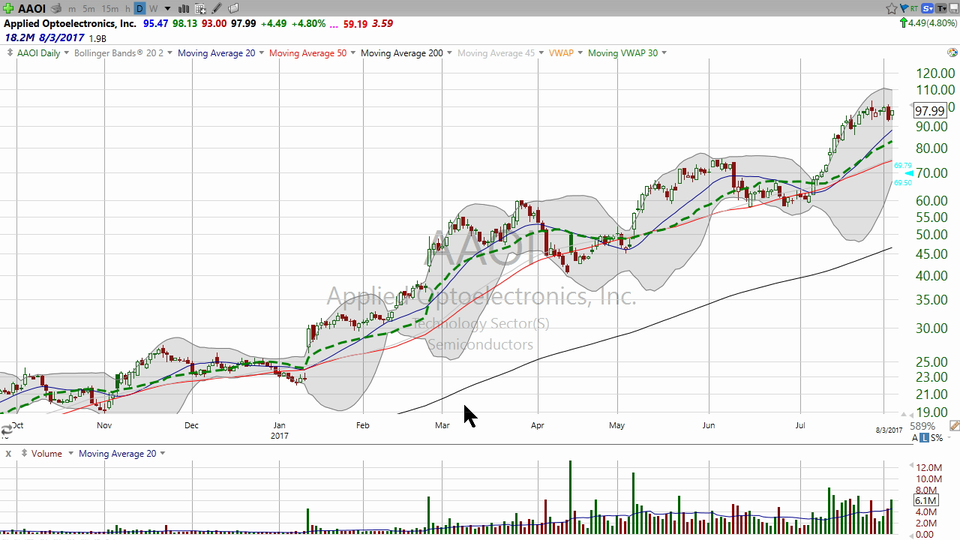Click the 95.47 open price value

point(156,23)
